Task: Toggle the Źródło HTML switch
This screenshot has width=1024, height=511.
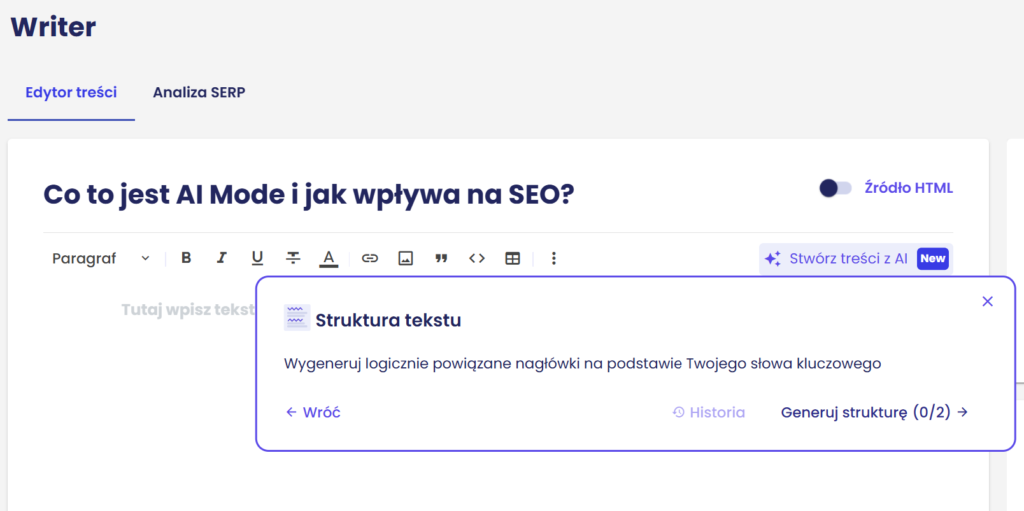Action: (x=835, y=188)
